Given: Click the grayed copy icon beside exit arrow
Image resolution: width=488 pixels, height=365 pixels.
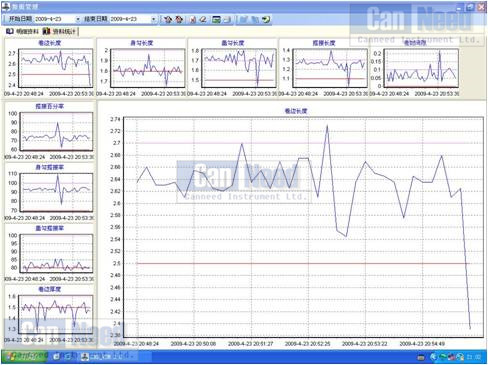Looking at the screenshot, I should 255,19.
